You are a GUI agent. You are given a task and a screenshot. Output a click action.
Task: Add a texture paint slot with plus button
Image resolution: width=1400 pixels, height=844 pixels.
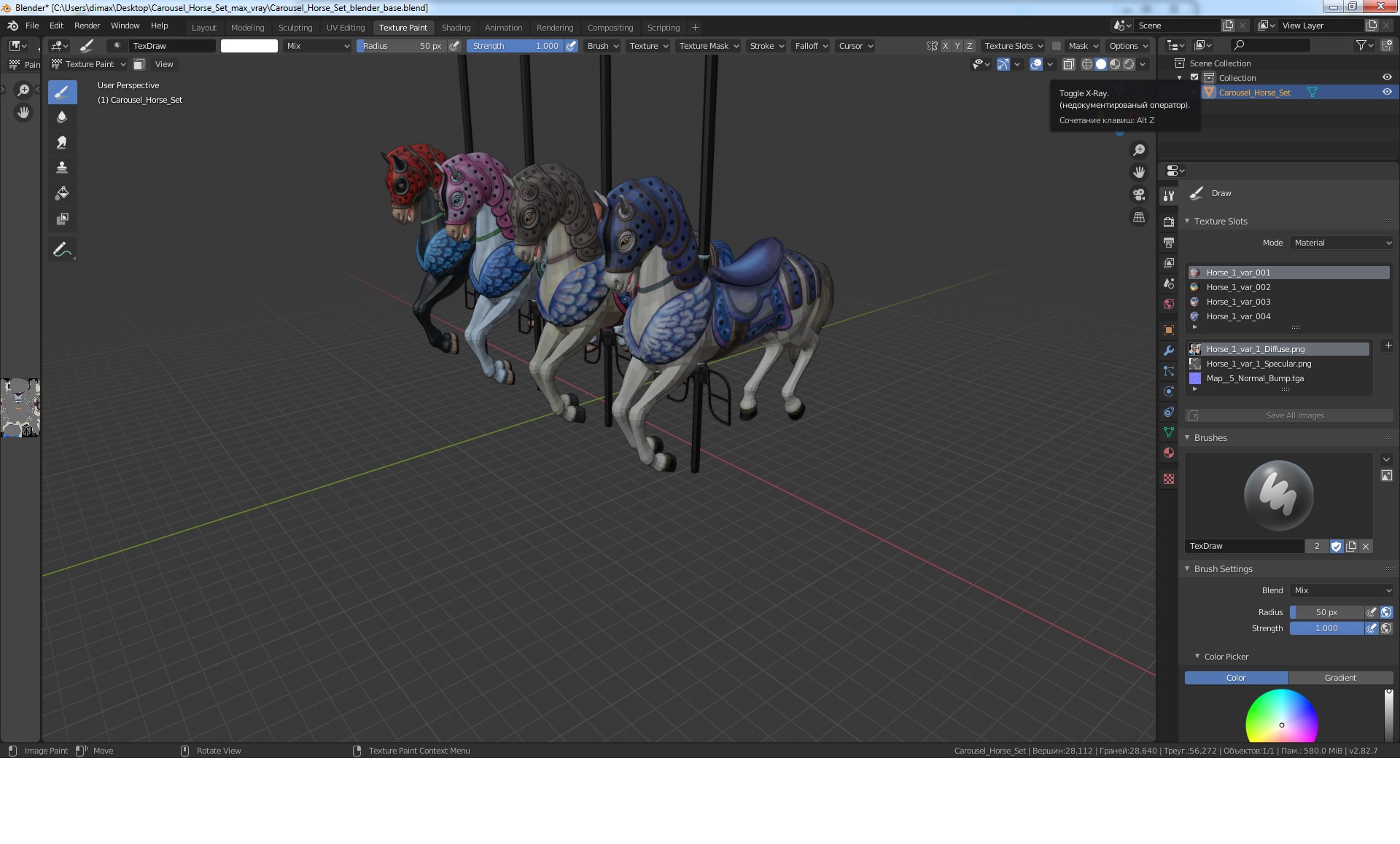point(1388,345)
